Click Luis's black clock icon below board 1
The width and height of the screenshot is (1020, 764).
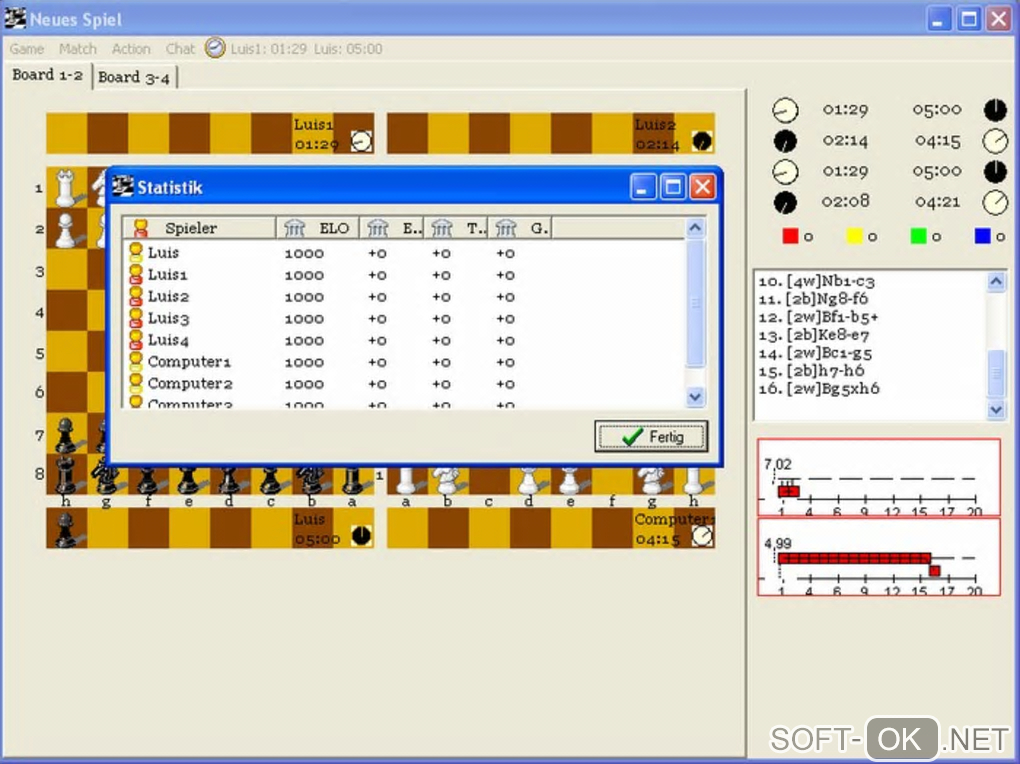361,535
